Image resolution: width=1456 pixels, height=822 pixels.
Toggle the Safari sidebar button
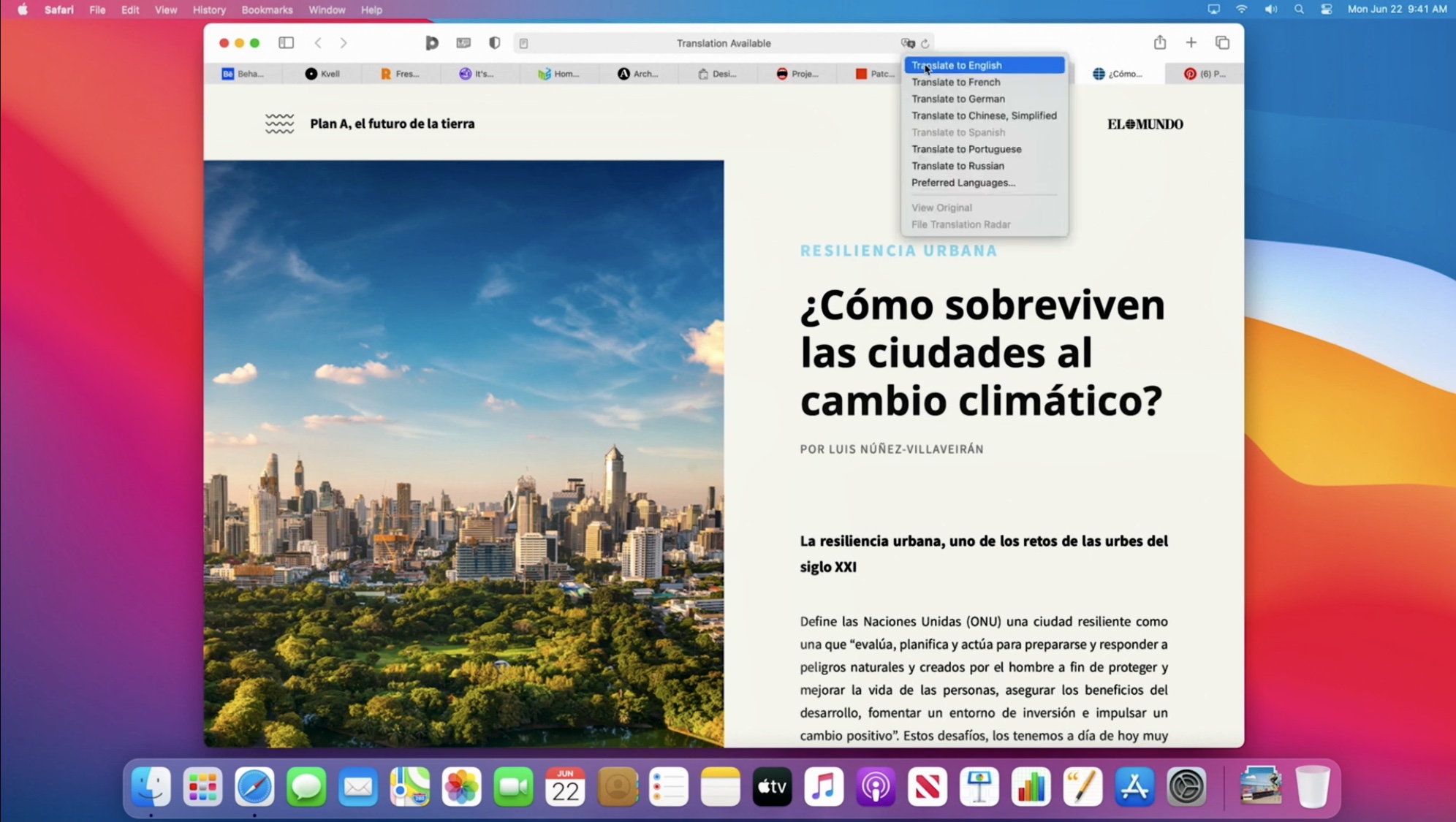coord(286,43)
